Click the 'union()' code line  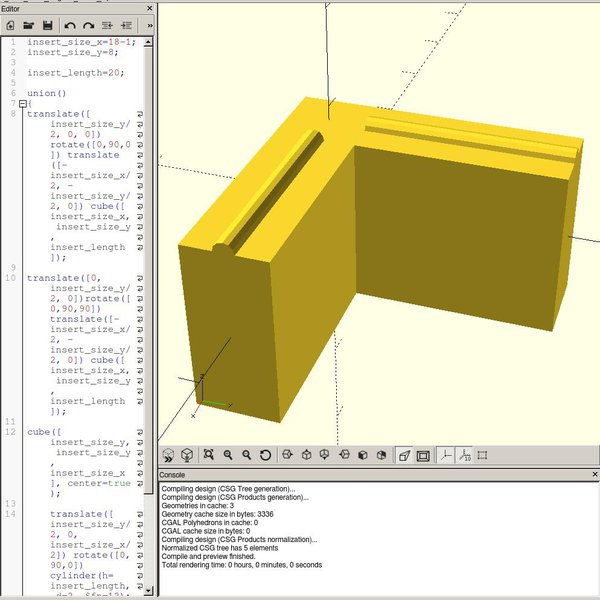pyautogui.click(x=46, y=93)
